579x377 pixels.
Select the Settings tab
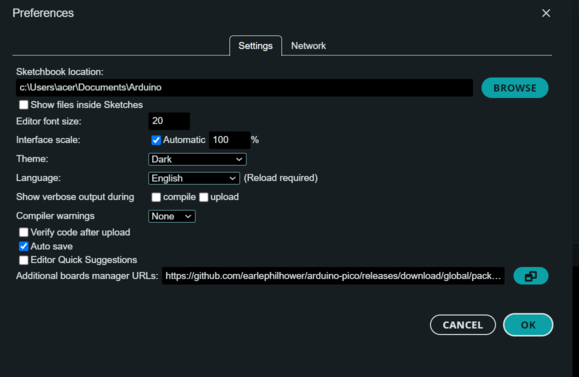256,46
